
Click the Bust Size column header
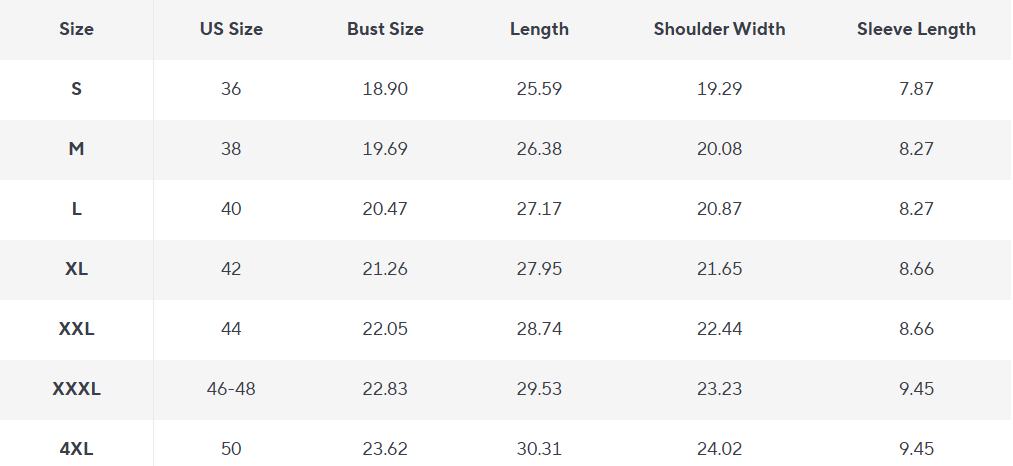point(385,29)
